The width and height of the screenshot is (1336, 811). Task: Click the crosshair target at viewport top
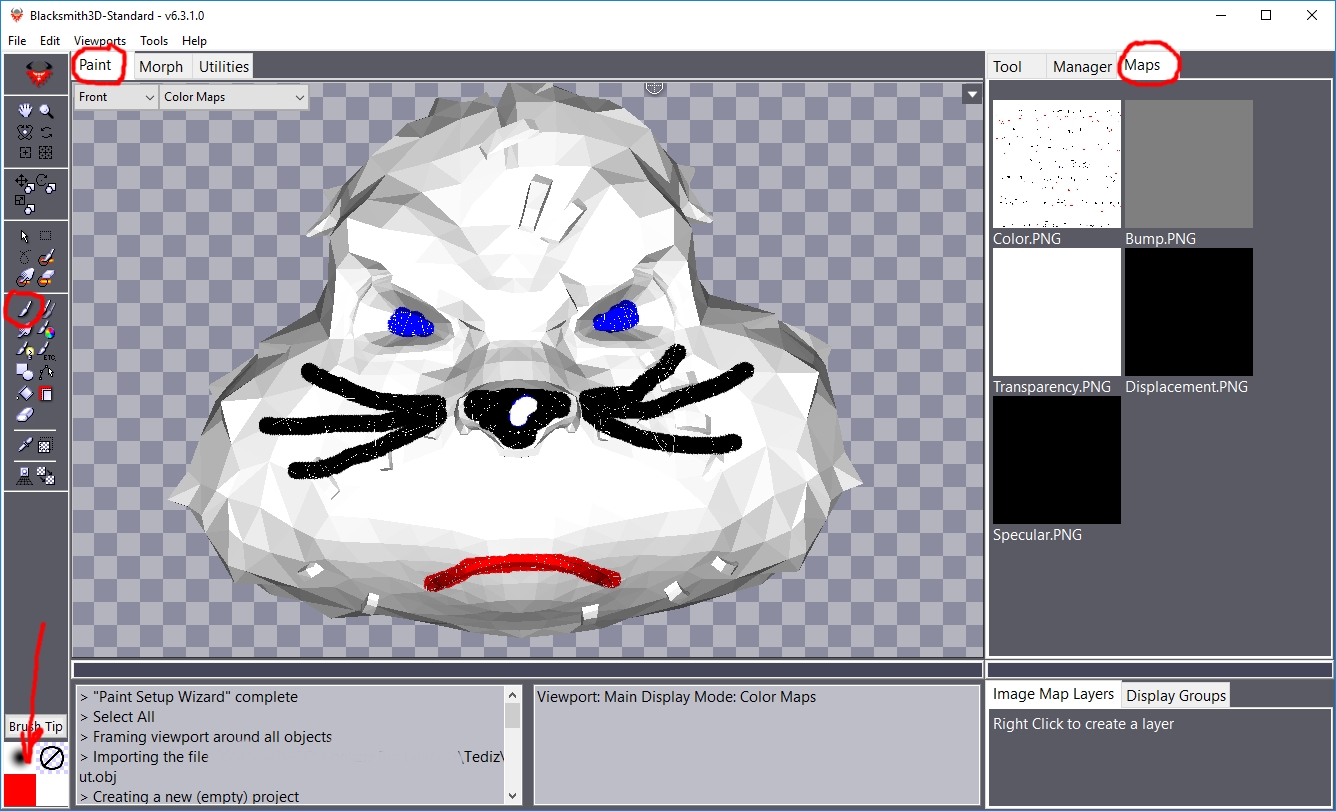pos(654,88)
